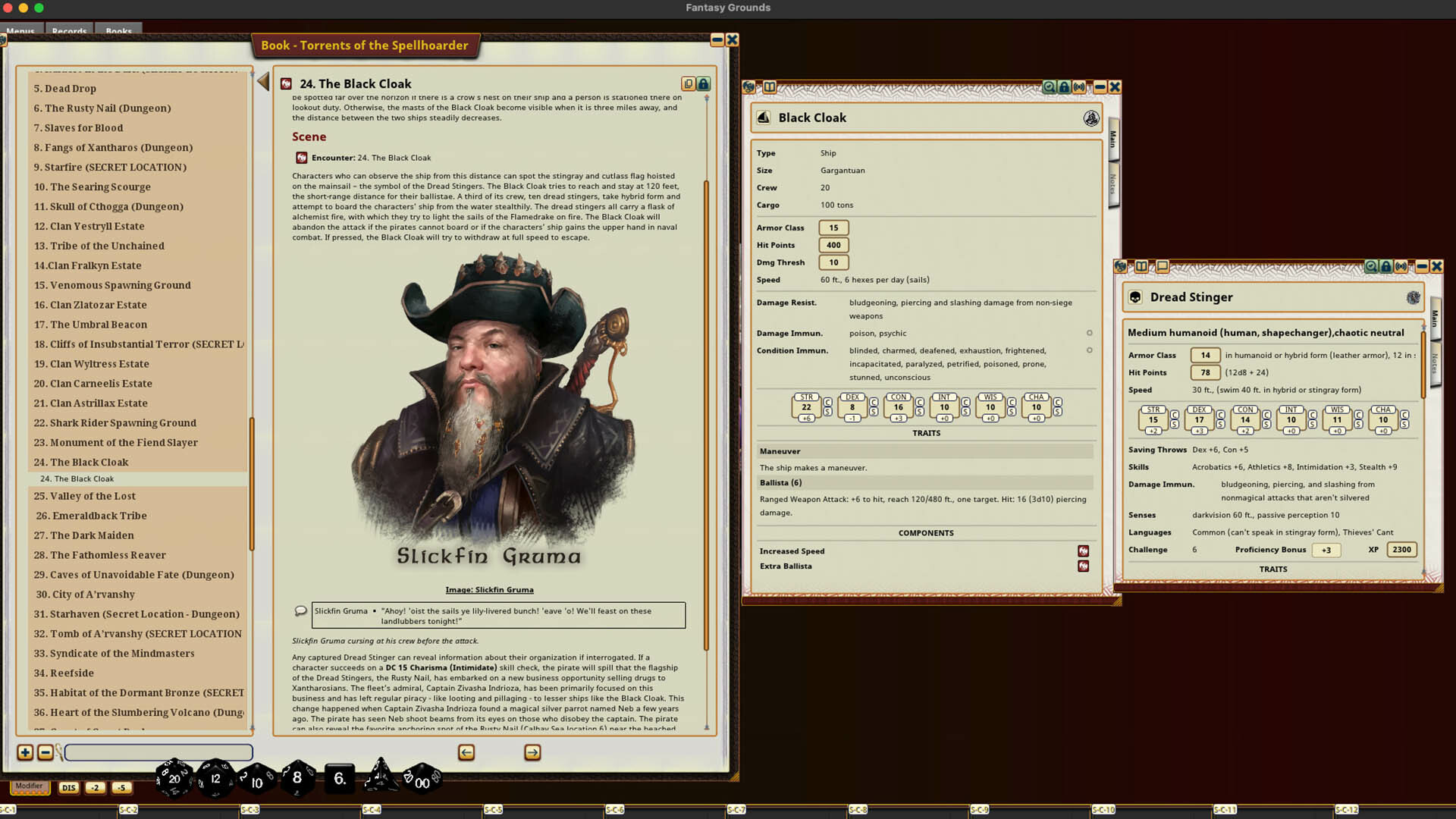Screen dimensions: 1456x819
Task: Collapse the Ballista (6) trait section
Action: (781, 482)
